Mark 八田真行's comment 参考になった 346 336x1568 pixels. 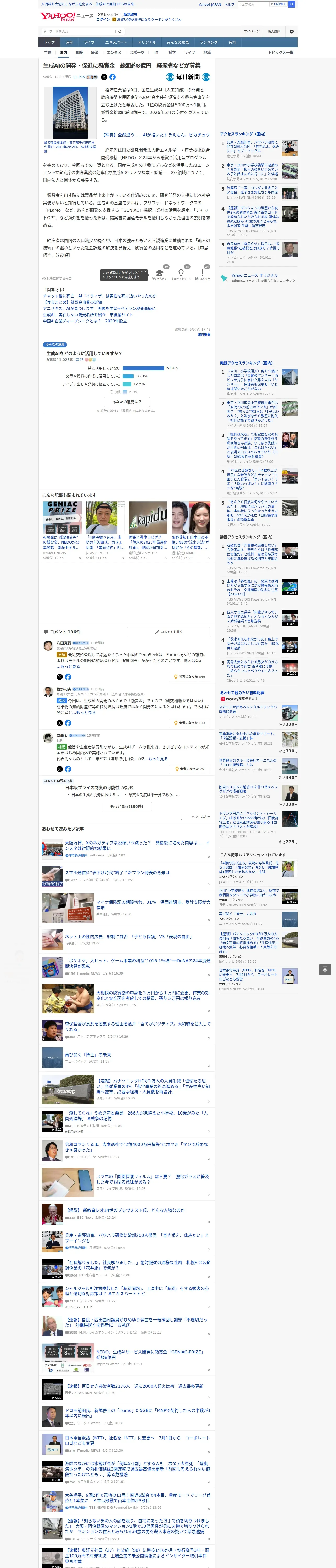190,677
